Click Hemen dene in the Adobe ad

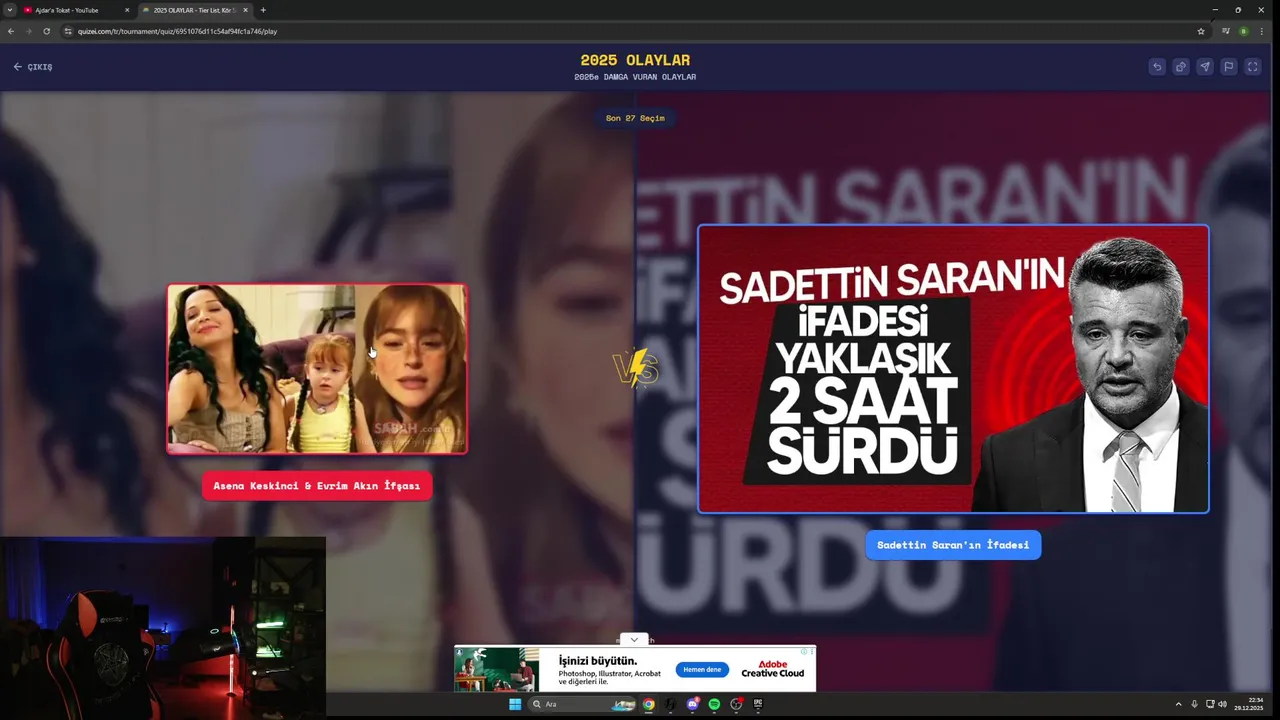(702, 670)
